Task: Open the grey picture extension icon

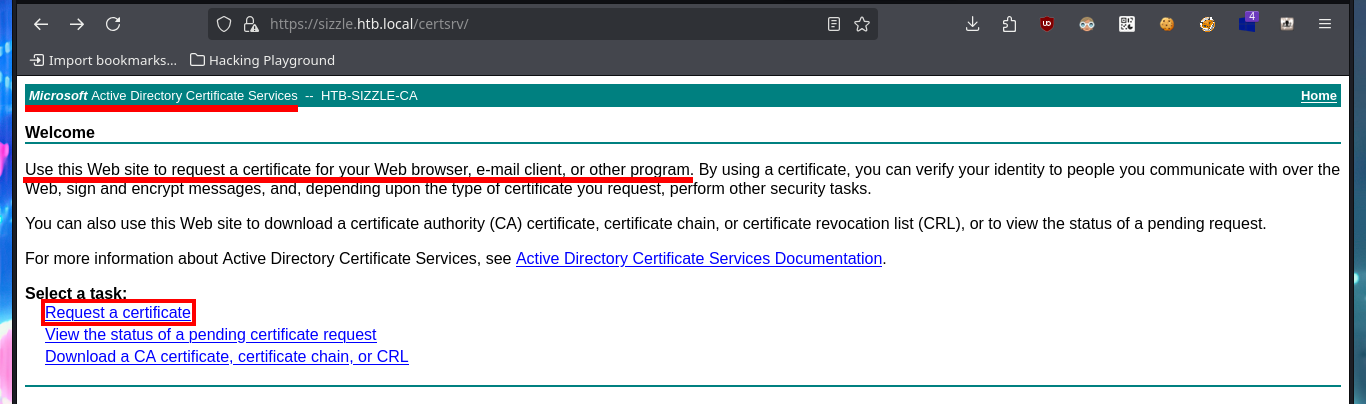Action: click(x=1287, y=24)
